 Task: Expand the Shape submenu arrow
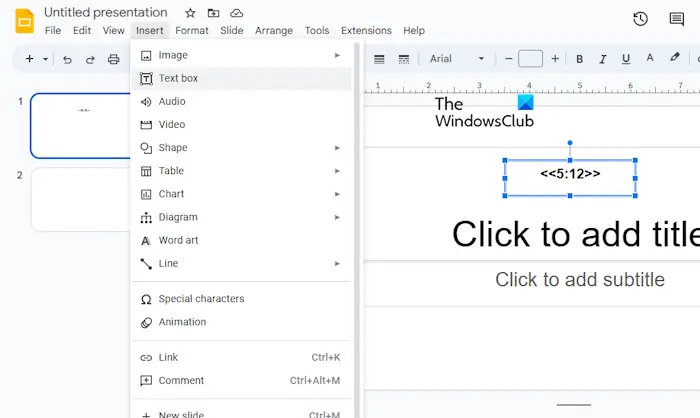pos(338,148)
